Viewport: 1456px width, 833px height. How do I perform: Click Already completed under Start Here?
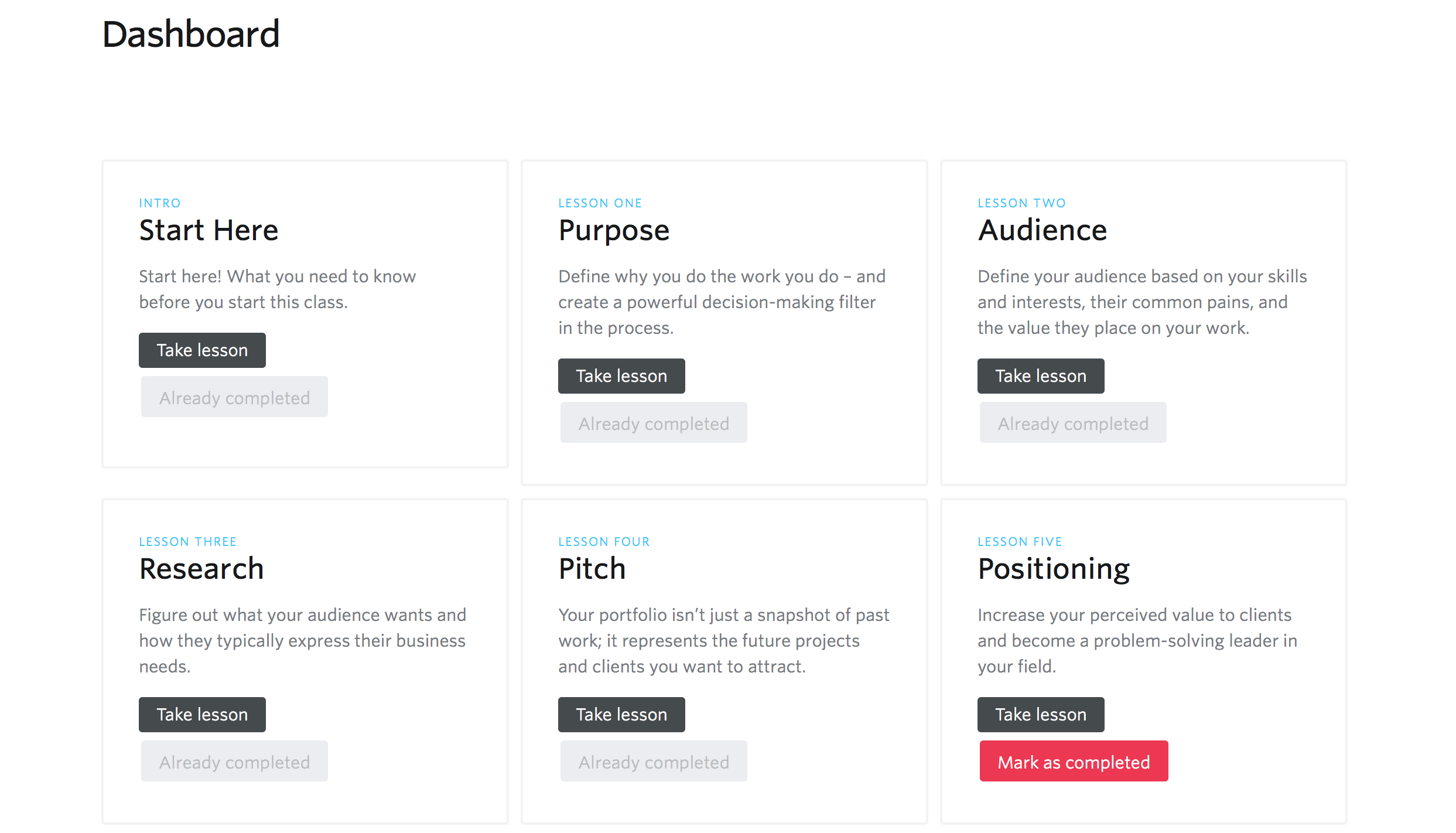[x=234, y=397]
